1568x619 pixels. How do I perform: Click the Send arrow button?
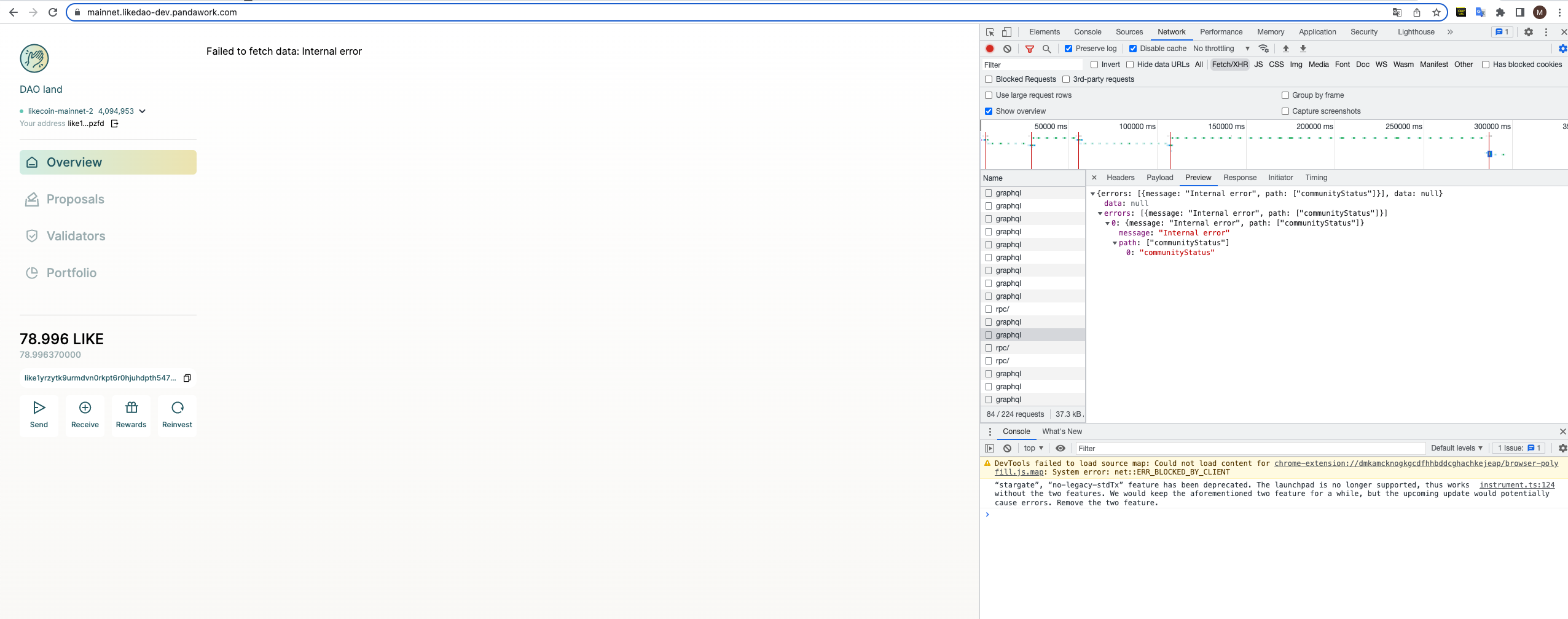tap(39, 416)
